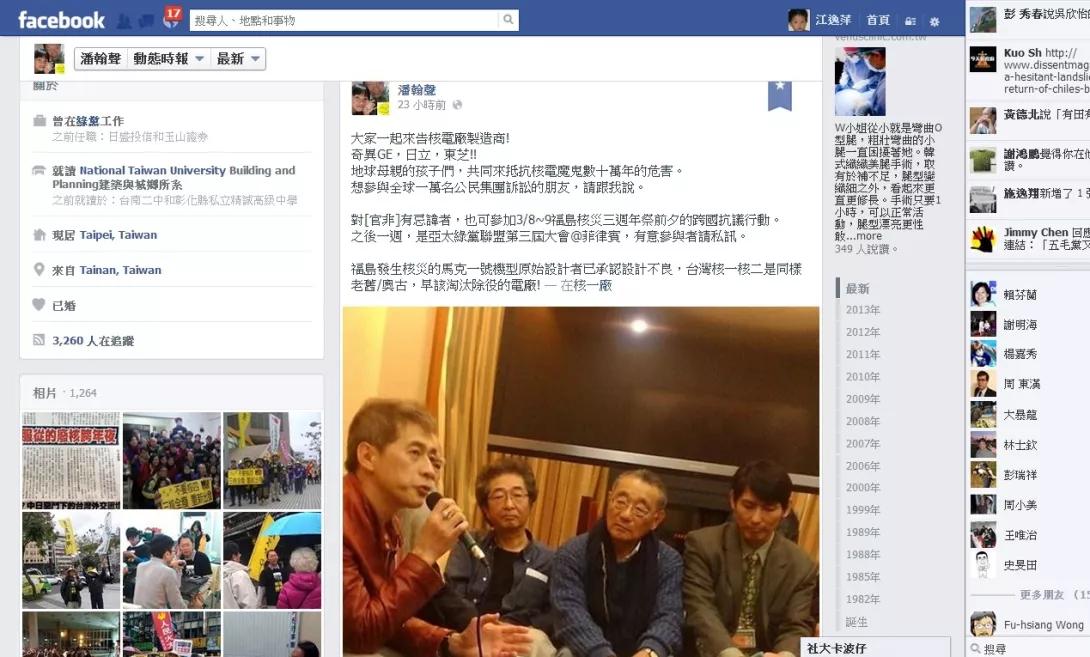
Task: Click the Facebook logo
Action: 61,20
